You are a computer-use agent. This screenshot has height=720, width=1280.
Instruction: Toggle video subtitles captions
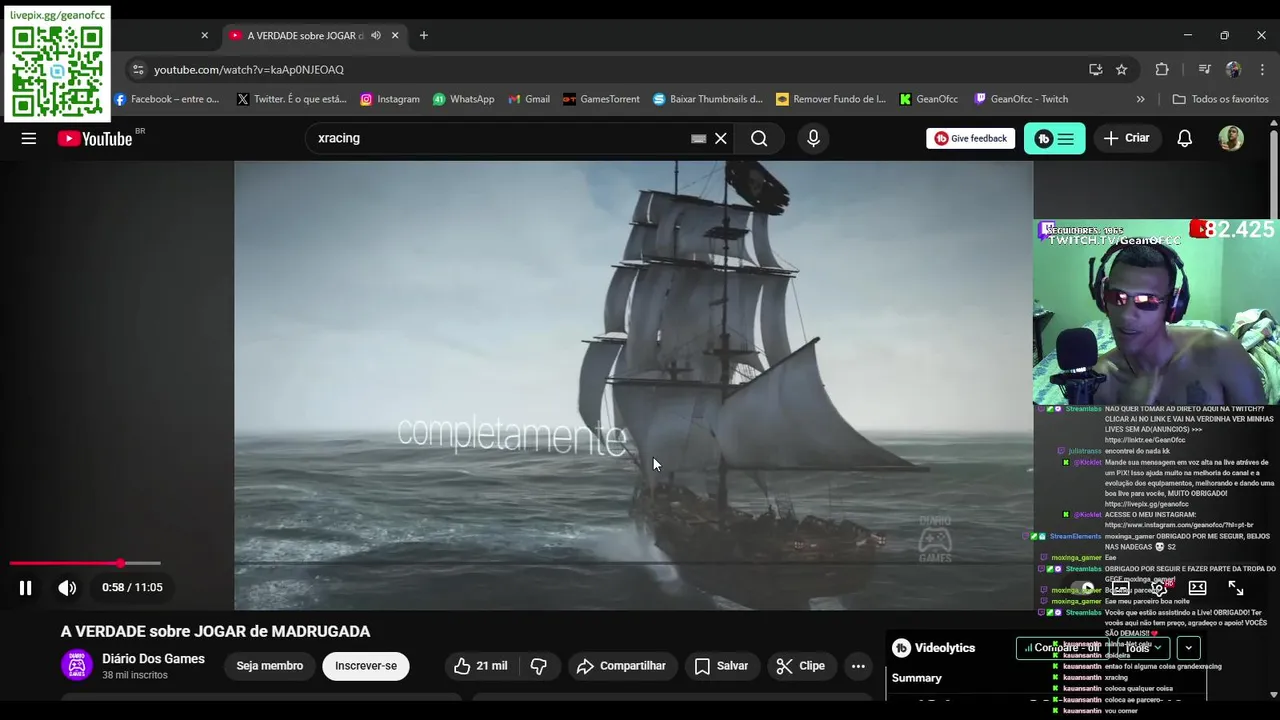coord(1121,588)
